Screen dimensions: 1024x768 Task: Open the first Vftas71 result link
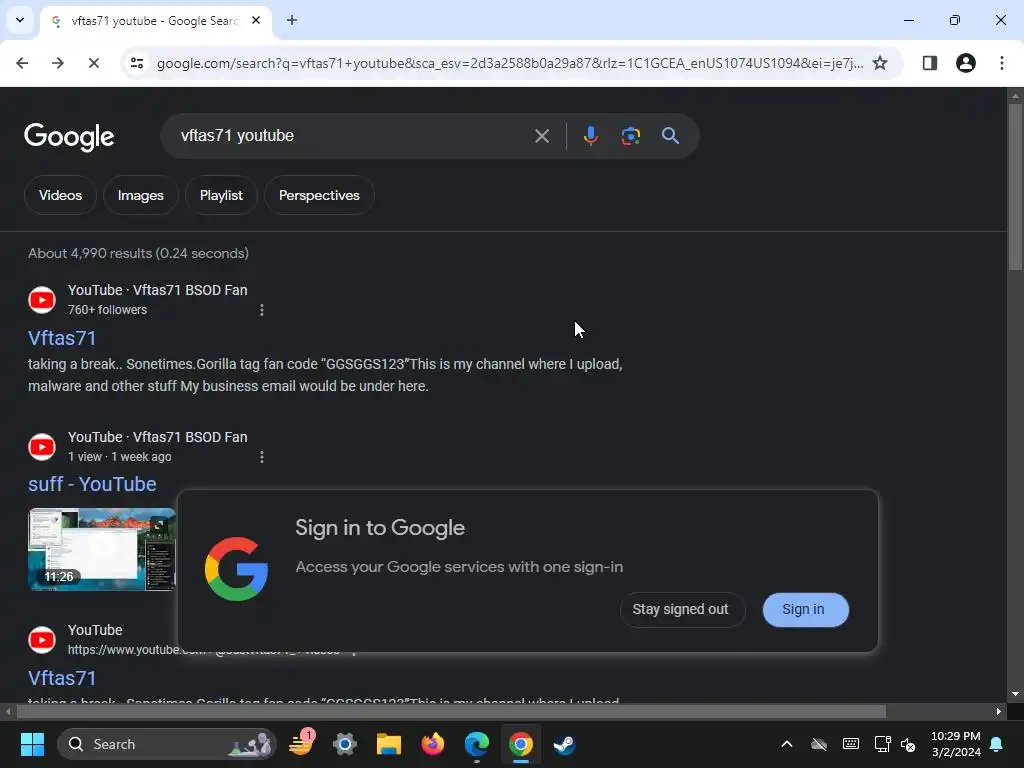[62, 338]
